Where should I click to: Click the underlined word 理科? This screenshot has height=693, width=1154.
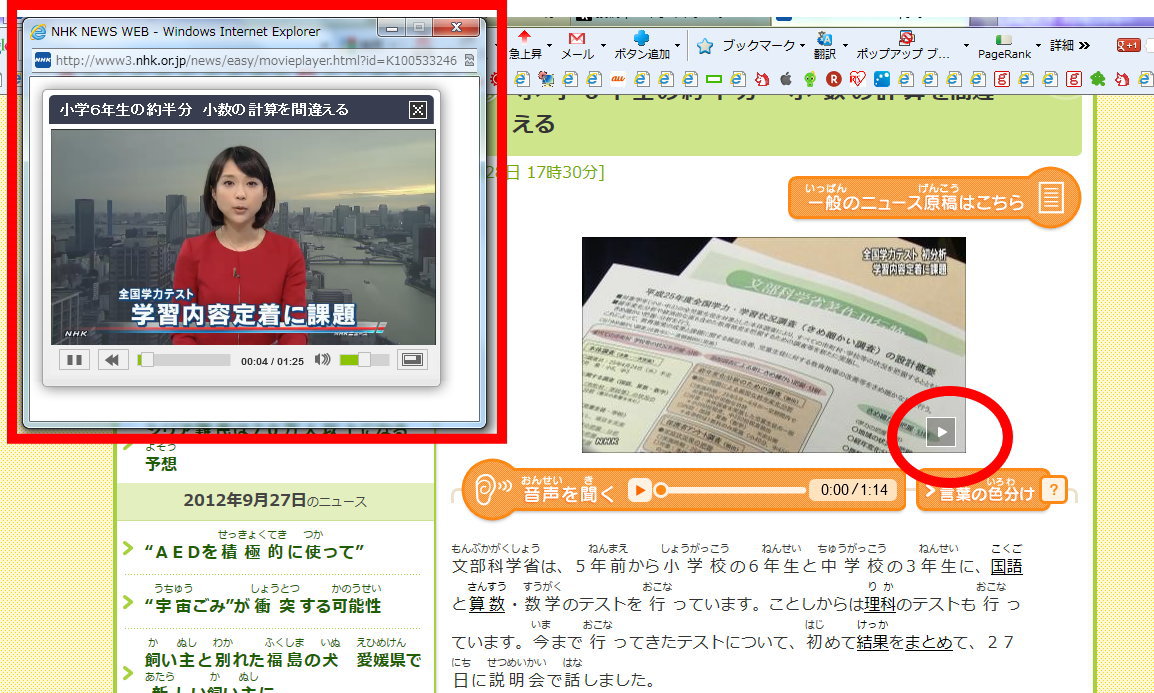(879, 604)
